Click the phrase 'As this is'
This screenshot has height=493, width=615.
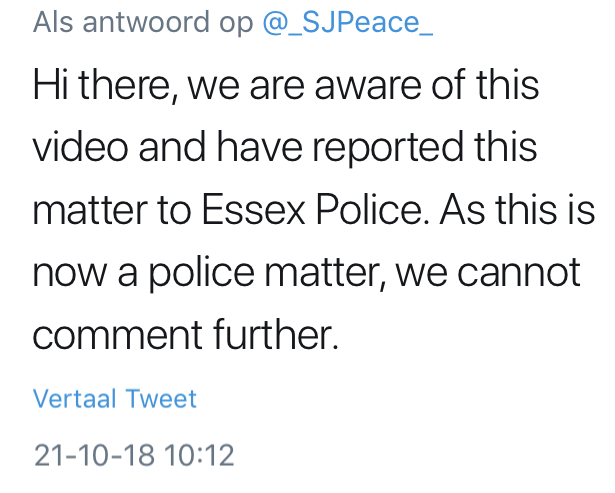click(517, 210)
